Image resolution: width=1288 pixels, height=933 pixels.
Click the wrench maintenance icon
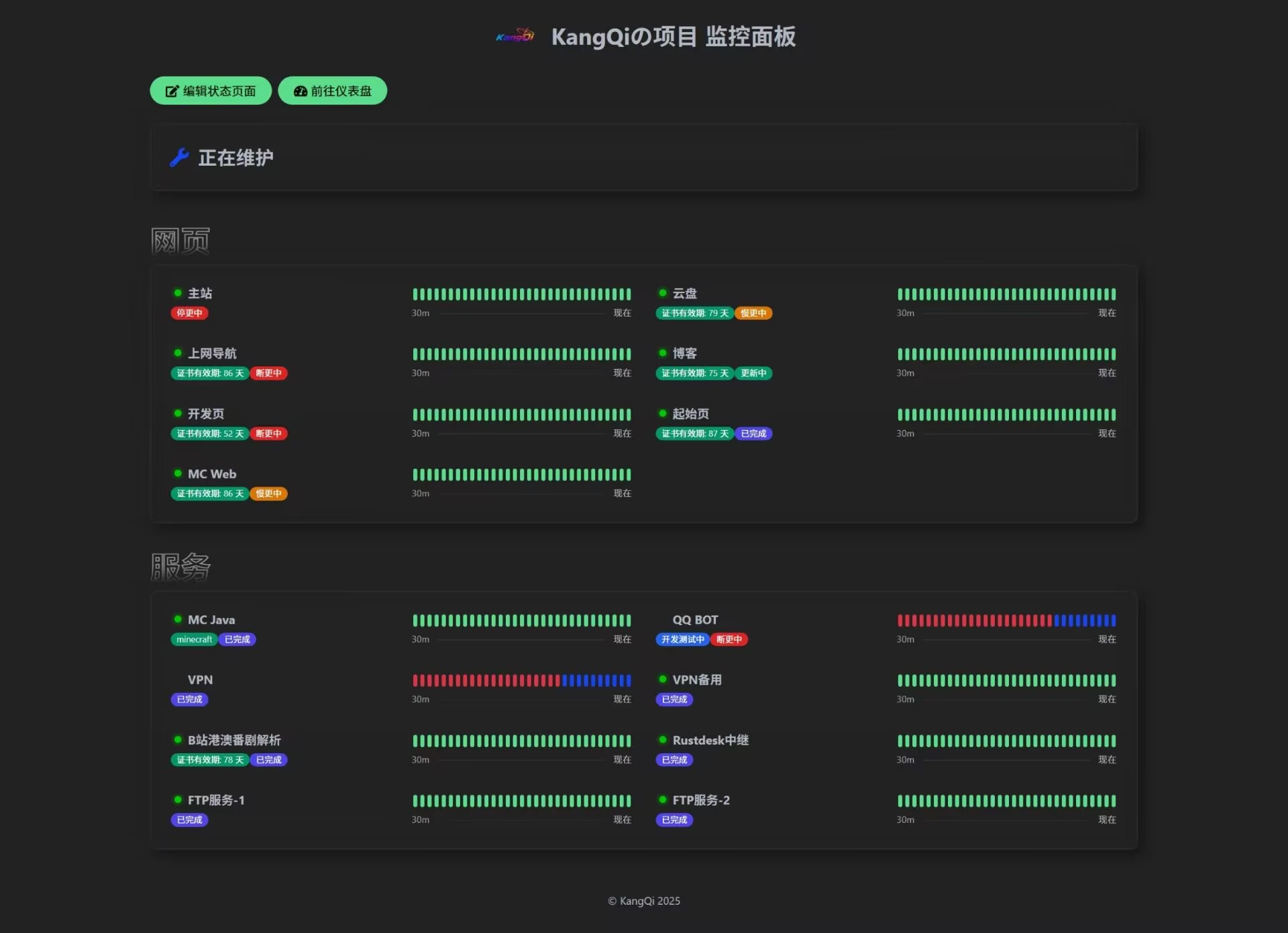(x=178, y=158)
